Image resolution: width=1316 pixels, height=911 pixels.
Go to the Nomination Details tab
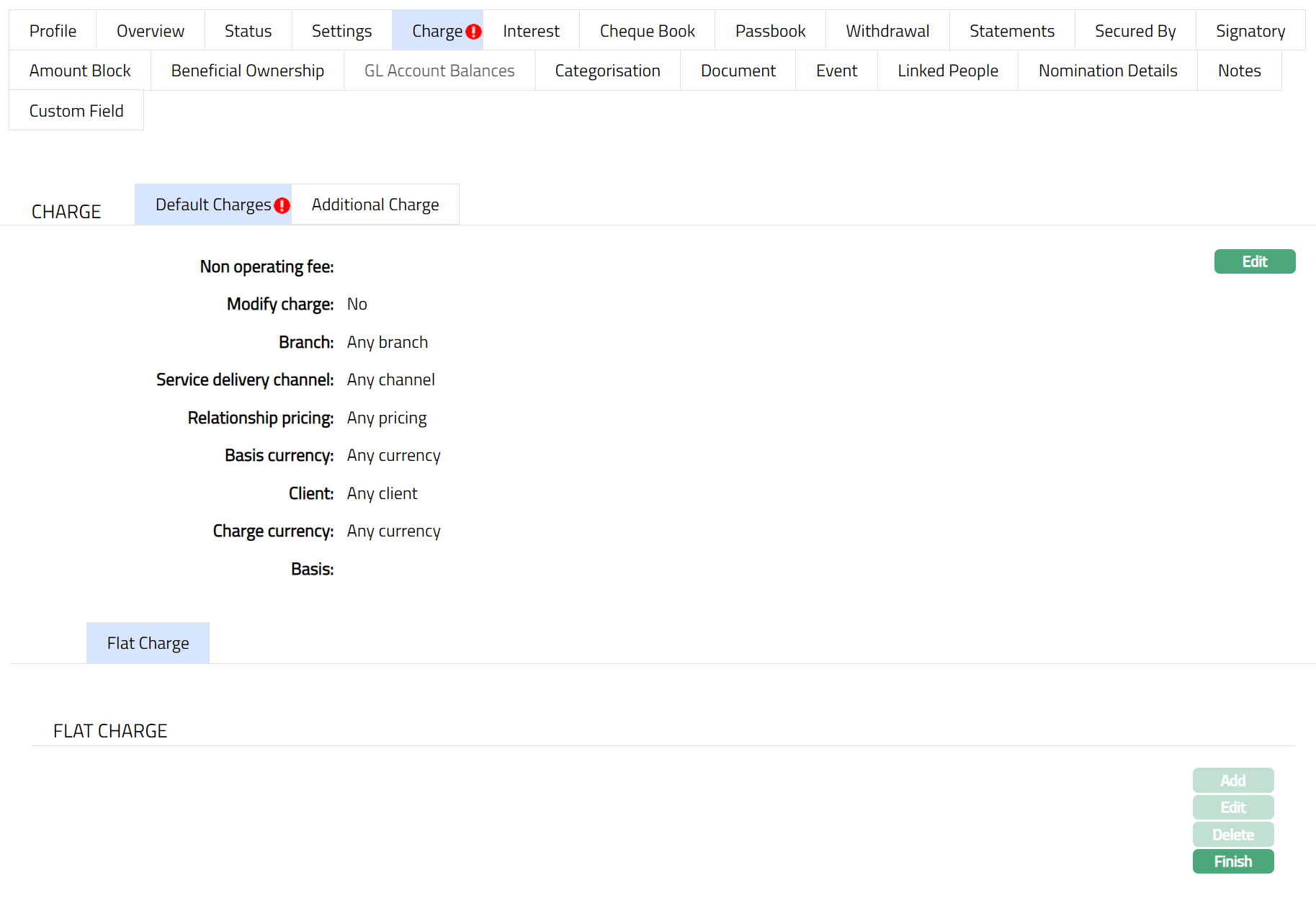coord(1107,71)
